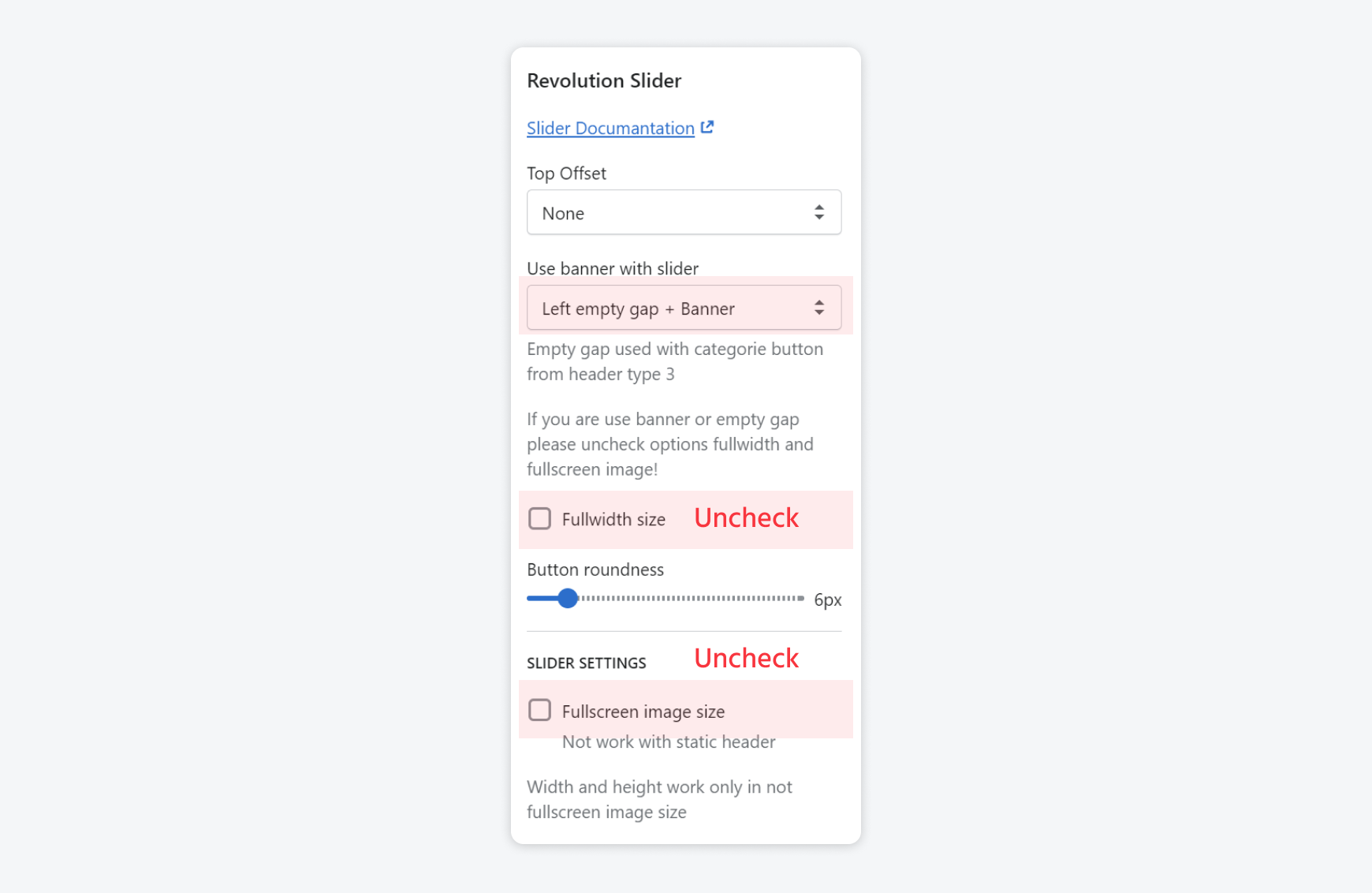The width and height of the screenshot is (1372, 893).
Task: Click the external link icon beside Slider Documentation
Action: 707,127
